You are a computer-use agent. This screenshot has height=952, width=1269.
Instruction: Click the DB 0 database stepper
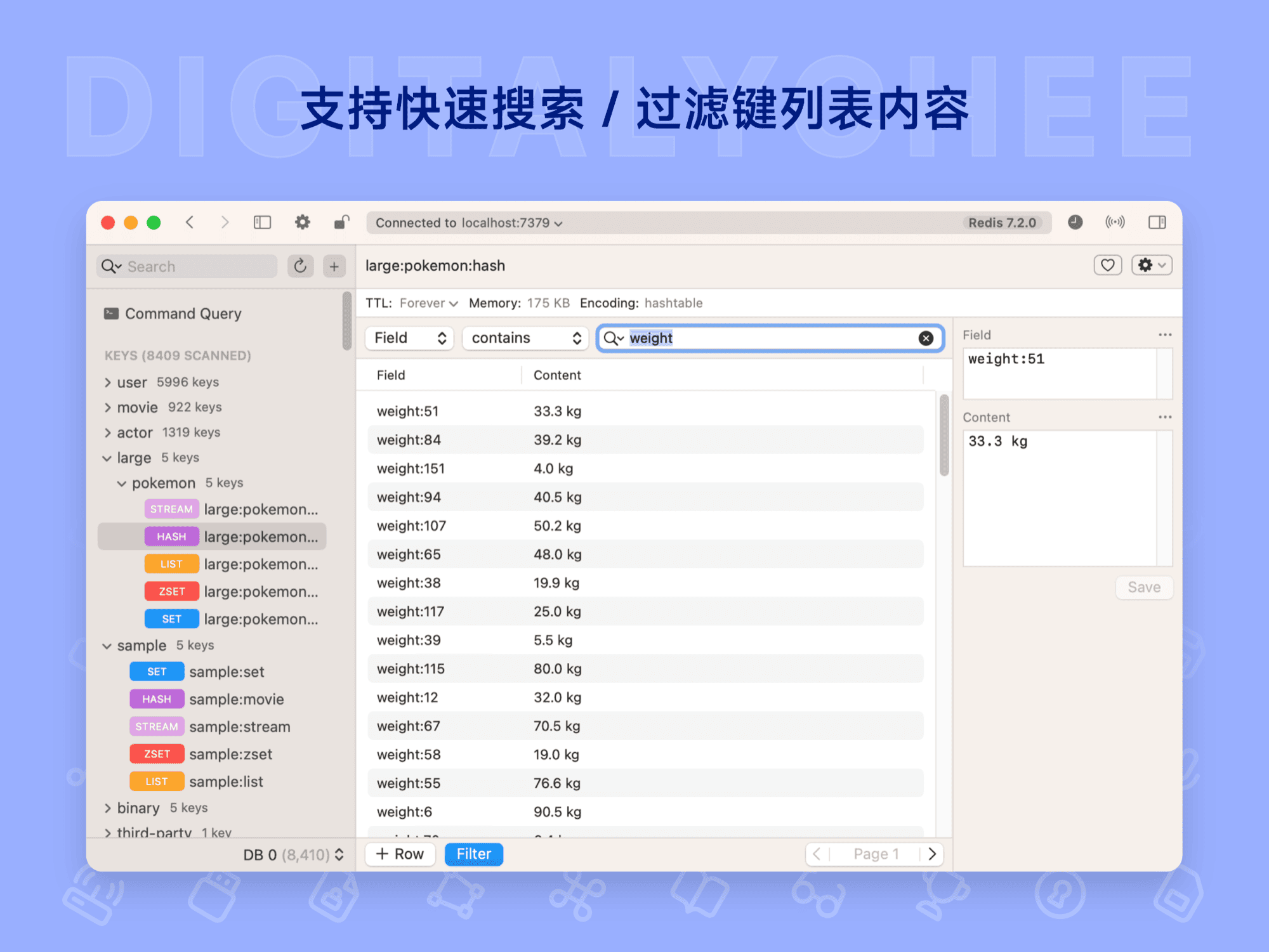[x=341, y=854]
